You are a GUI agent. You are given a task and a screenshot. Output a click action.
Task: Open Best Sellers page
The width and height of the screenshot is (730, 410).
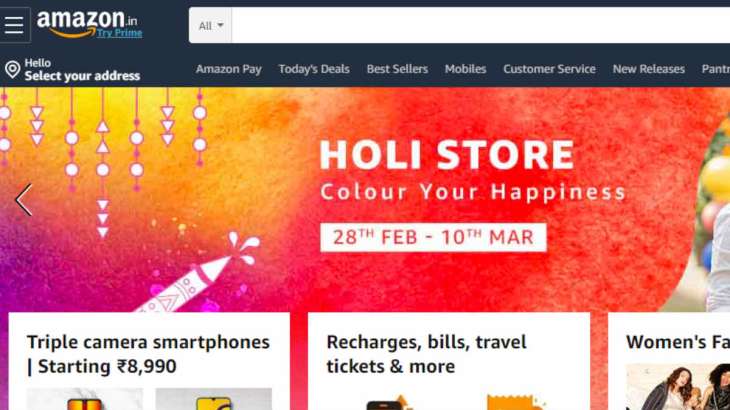coord(397,69)
